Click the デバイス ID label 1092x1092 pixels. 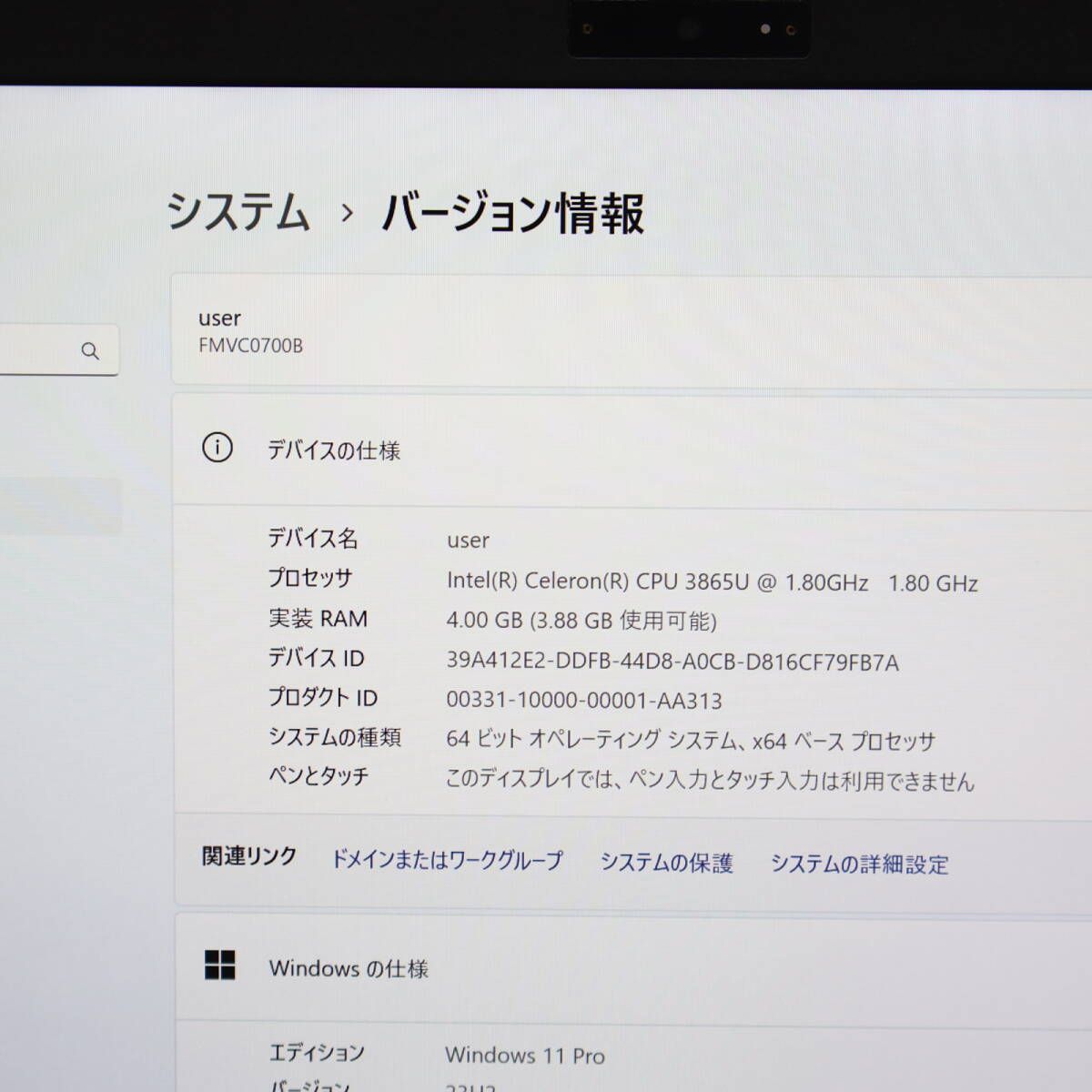(316, 658)
